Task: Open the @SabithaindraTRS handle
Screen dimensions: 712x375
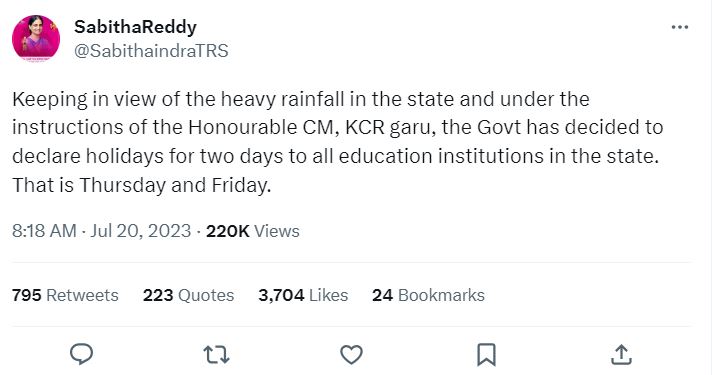Action: point(151,51)
